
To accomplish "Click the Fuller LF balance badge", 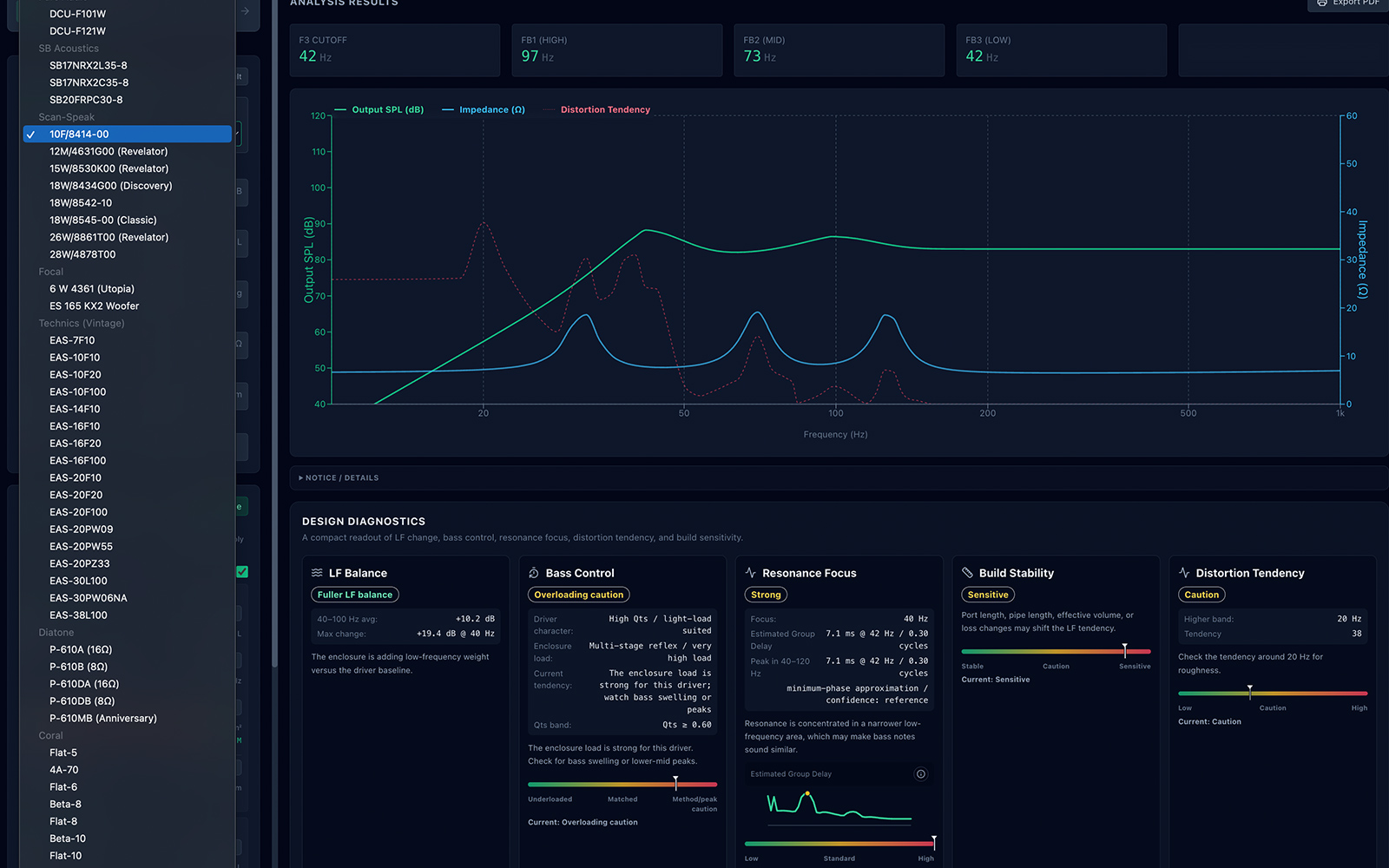I will click(x=355, y=595).
